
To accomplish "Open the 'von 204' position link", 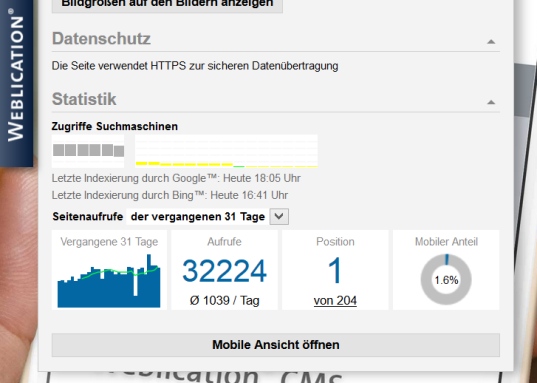I will point(335,300).
